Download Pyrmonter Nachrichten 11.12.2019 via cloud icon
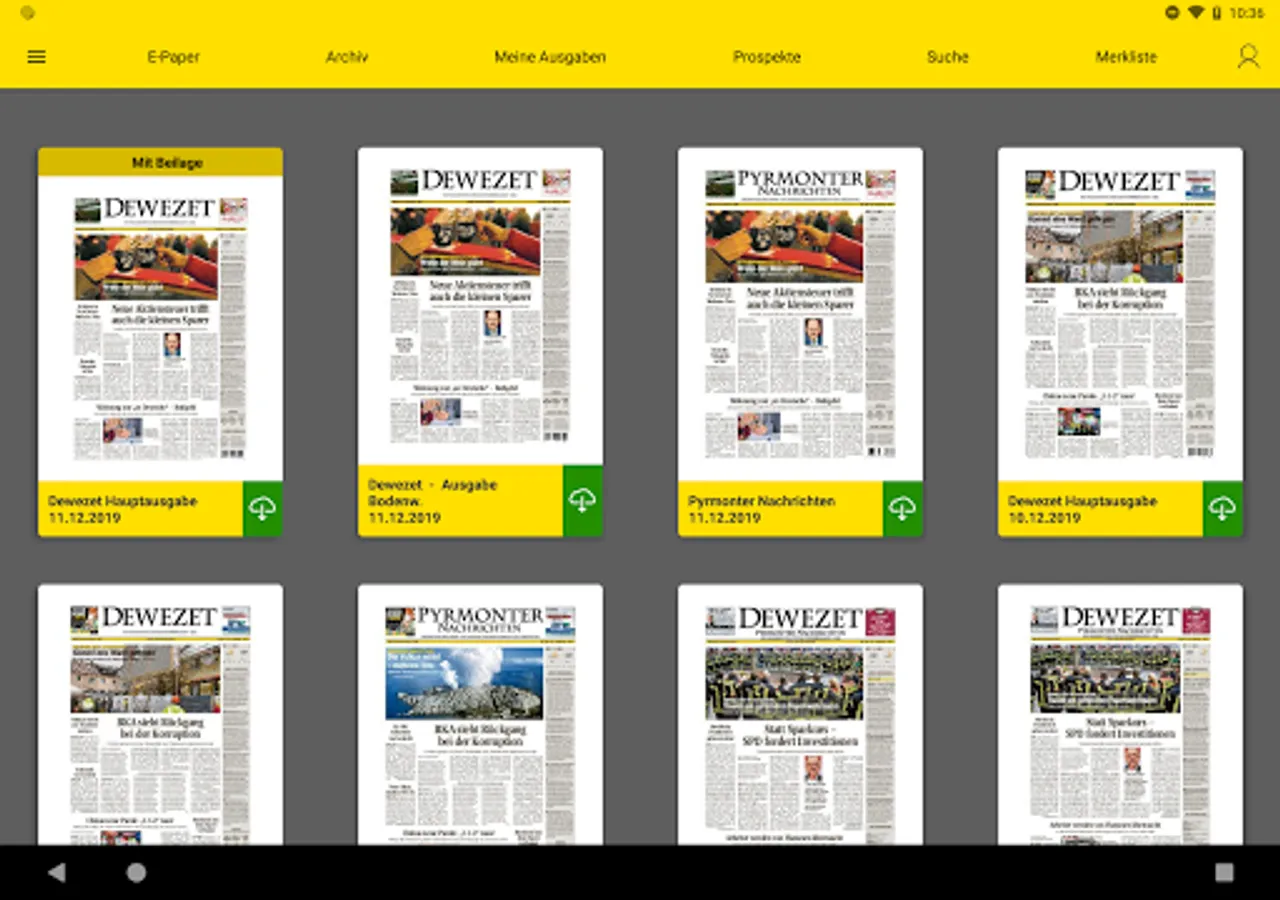Viewport: 1280px width, 900px height. click(x=903, y=509)
